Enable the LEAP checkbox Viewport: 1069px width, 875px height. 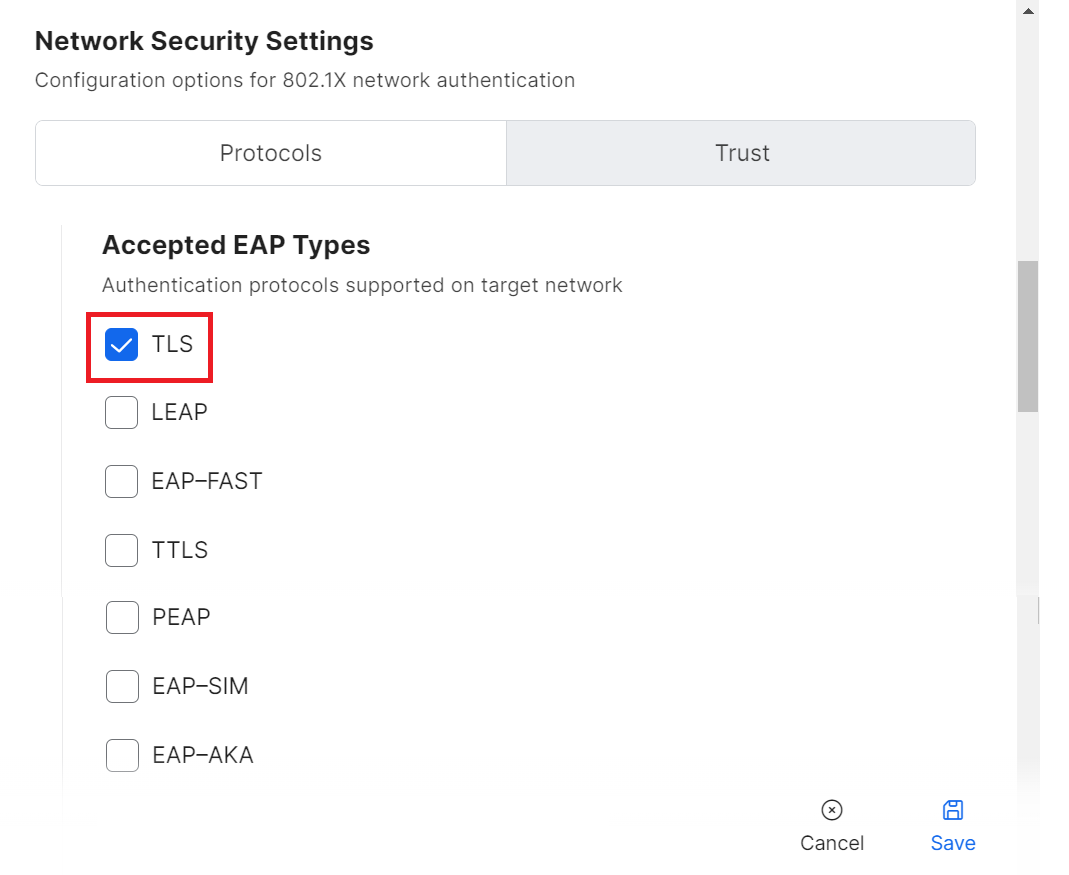(122, 412)
